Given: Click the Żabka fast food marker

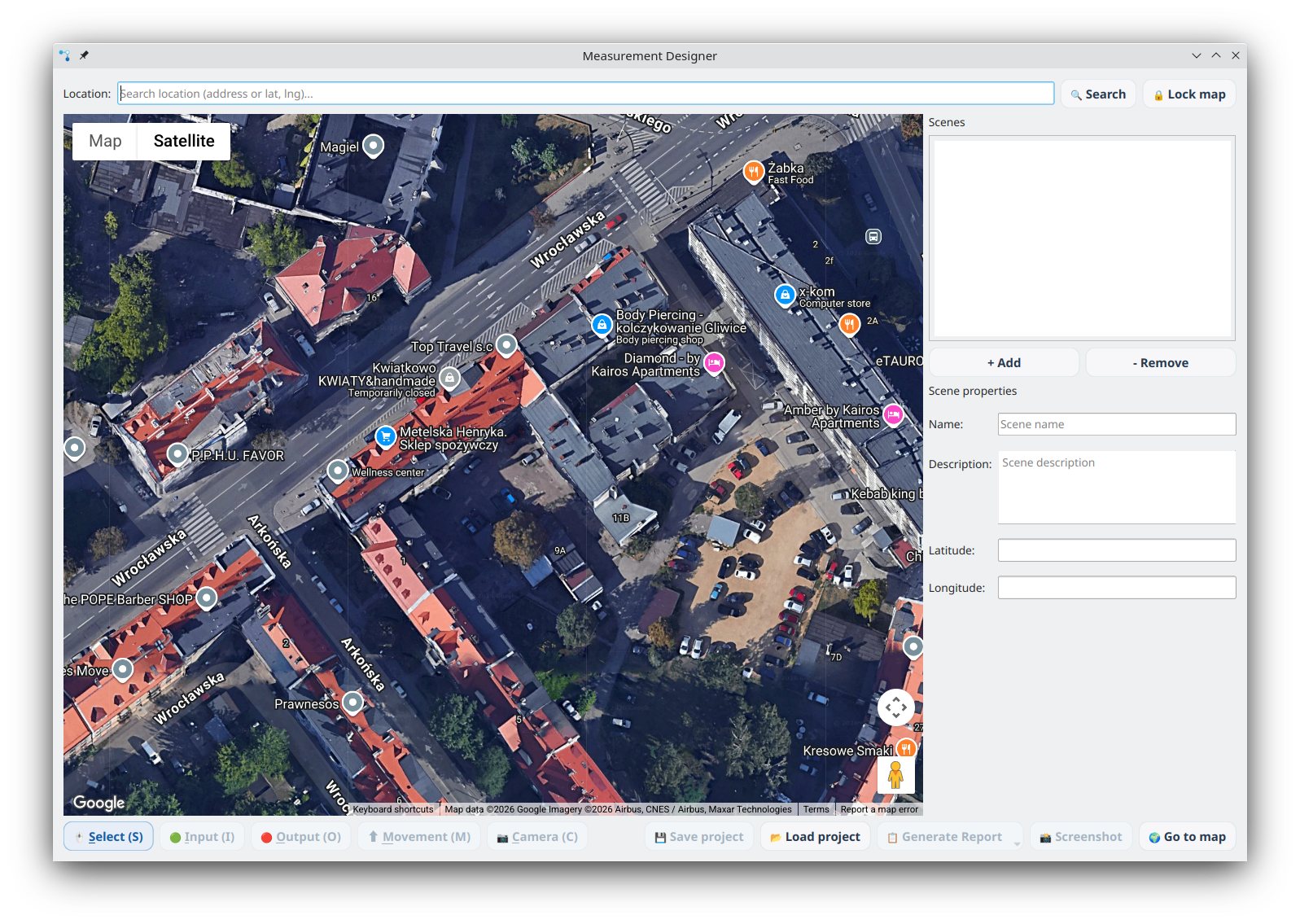Looking at the screenshot, I should coord(754,172).
